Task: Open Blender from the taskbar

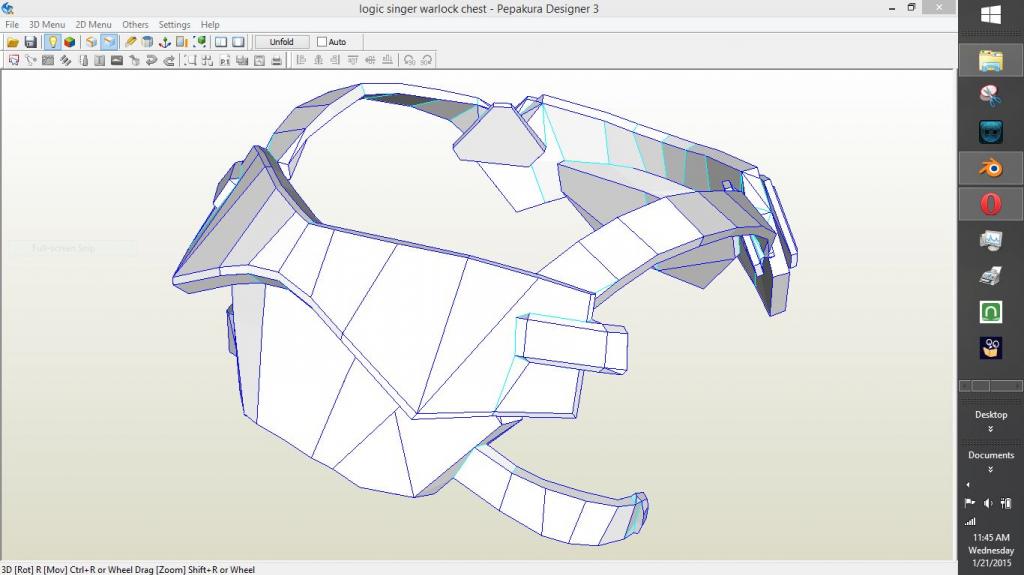Action: pos(990,167)
